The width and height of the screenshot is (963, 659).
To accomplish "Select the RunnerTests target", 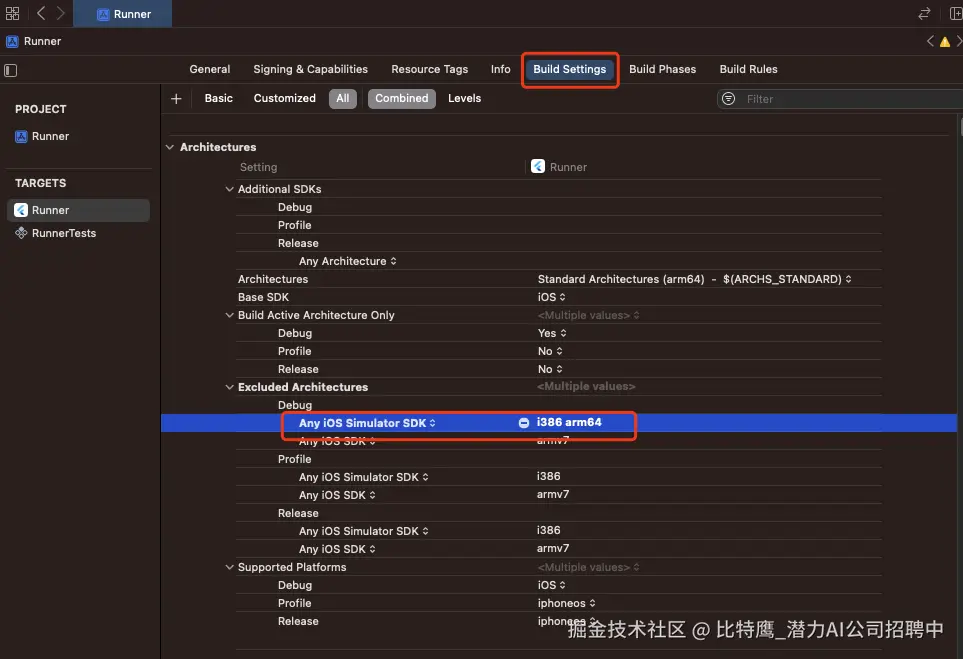I will 64,233.
